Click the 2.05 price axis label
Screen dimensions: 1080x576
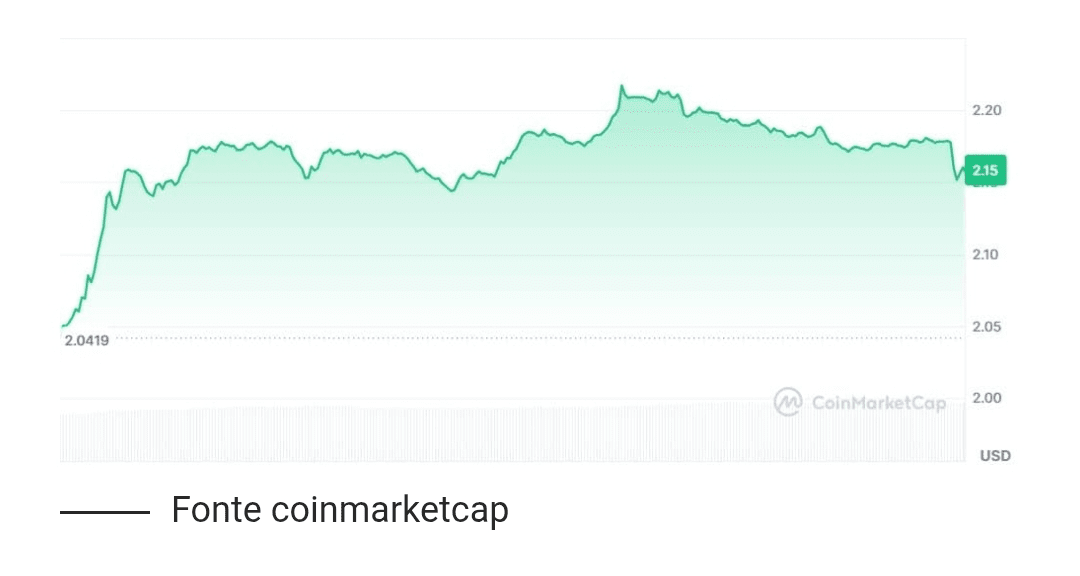coord(985,327)
